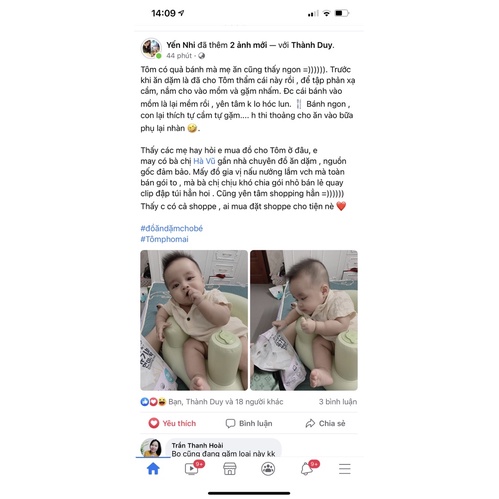View right photo of baby looking down
Viewport: 499px width, 499px height.
point(304,320)
